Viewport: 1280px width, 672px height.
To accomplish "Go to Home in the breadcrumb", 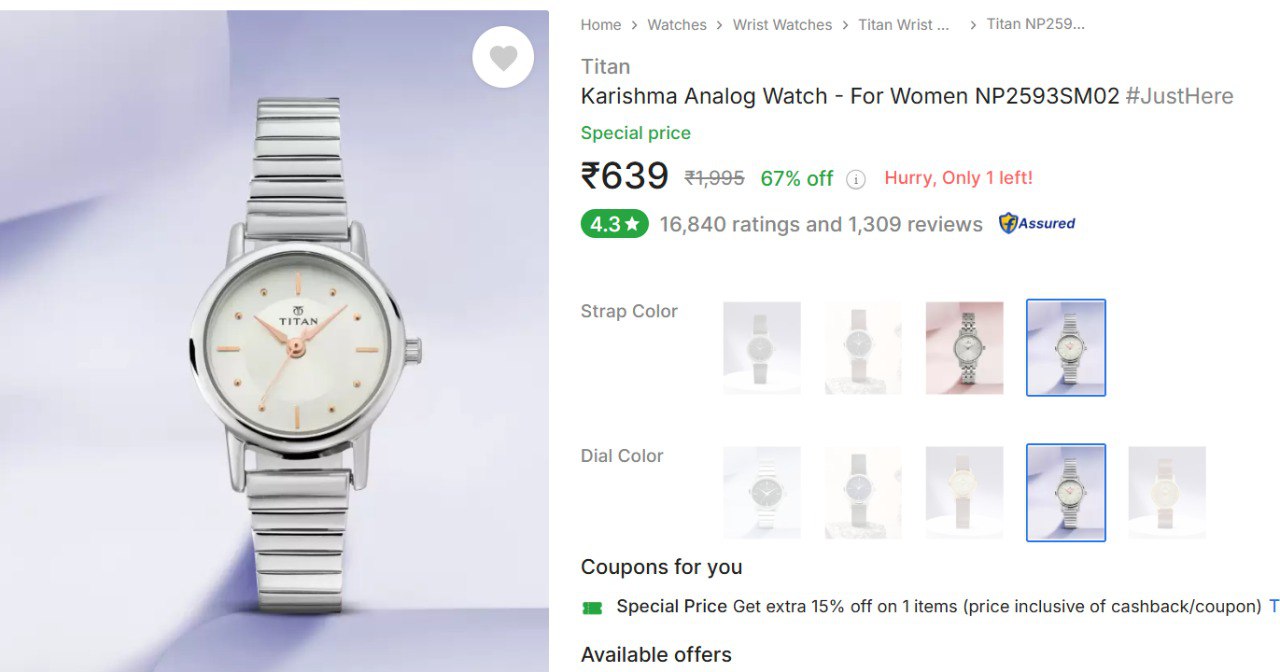I will pos(601,25).
